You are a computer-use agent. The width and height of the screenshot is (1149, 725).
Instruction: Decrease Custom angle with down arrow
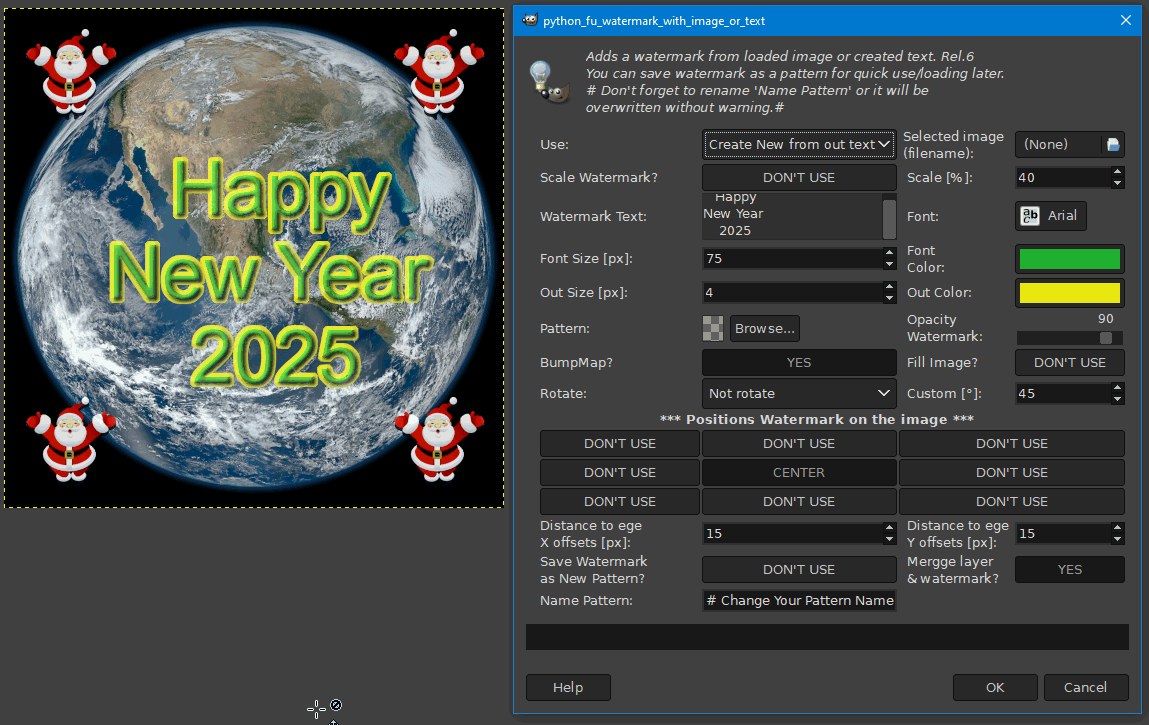pos(1117,399)
